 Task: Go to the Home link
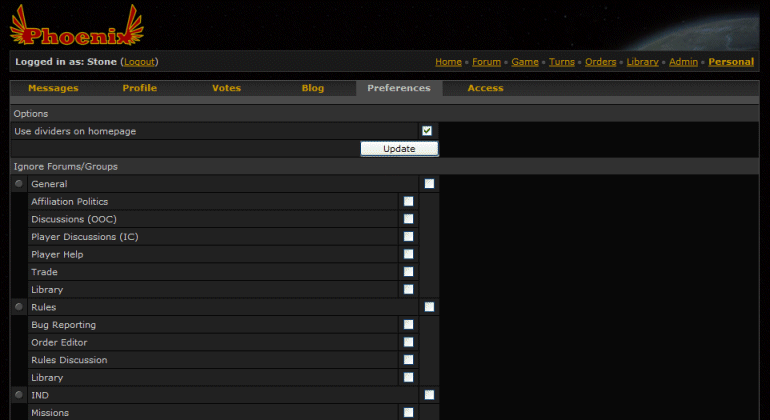pos(448,62)
